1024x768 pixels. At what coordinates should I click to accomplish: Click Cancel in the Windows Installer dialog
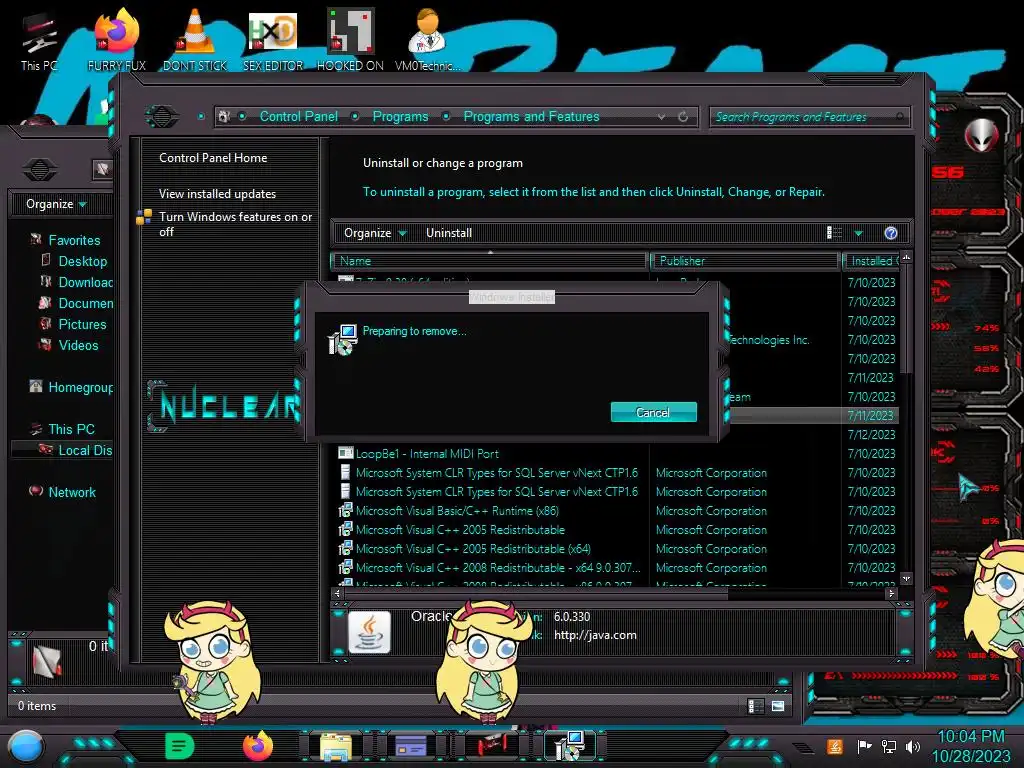(x=653, y=412)
